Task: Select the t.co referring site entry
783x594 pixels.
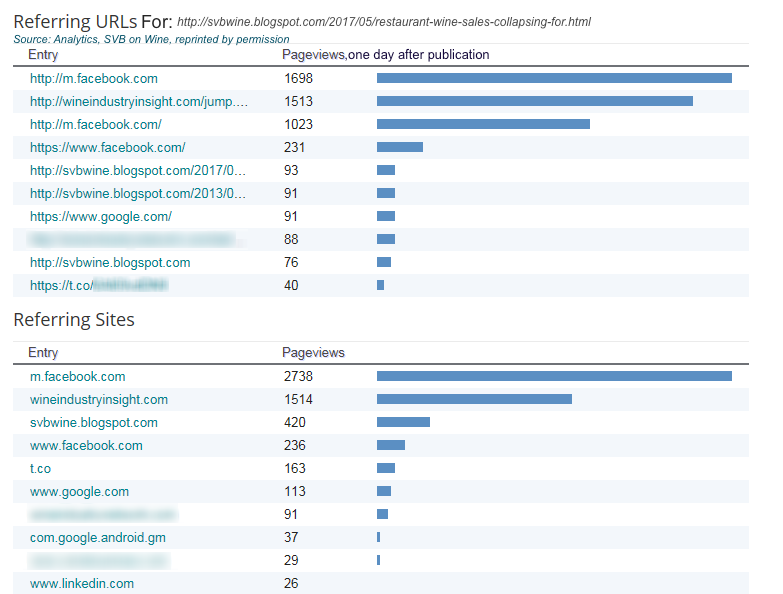Action: pos(40,468)
